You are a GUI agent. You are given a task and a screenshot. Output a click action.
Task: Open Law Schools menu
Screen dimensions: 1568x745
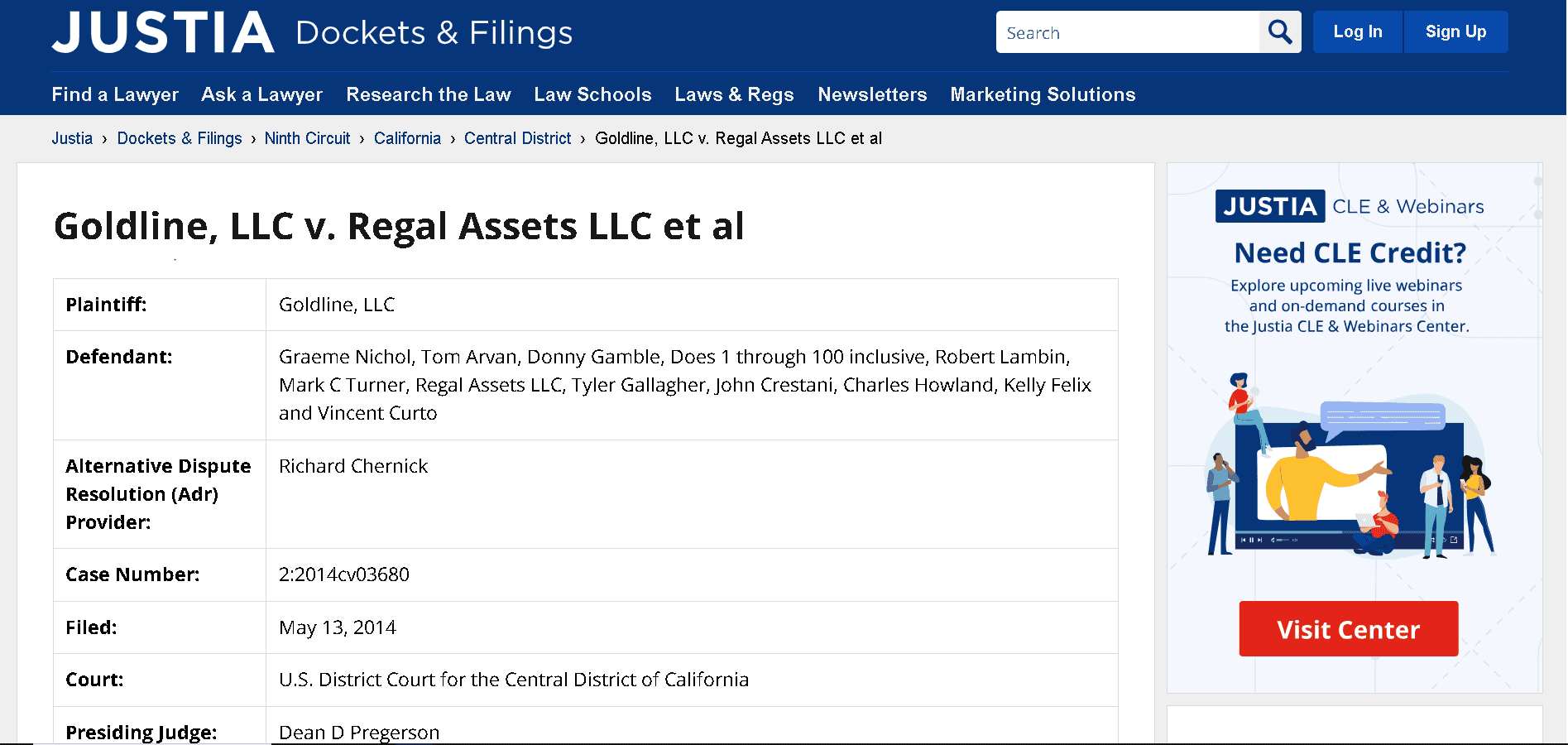pyautogui.click(x=592, y=94)
